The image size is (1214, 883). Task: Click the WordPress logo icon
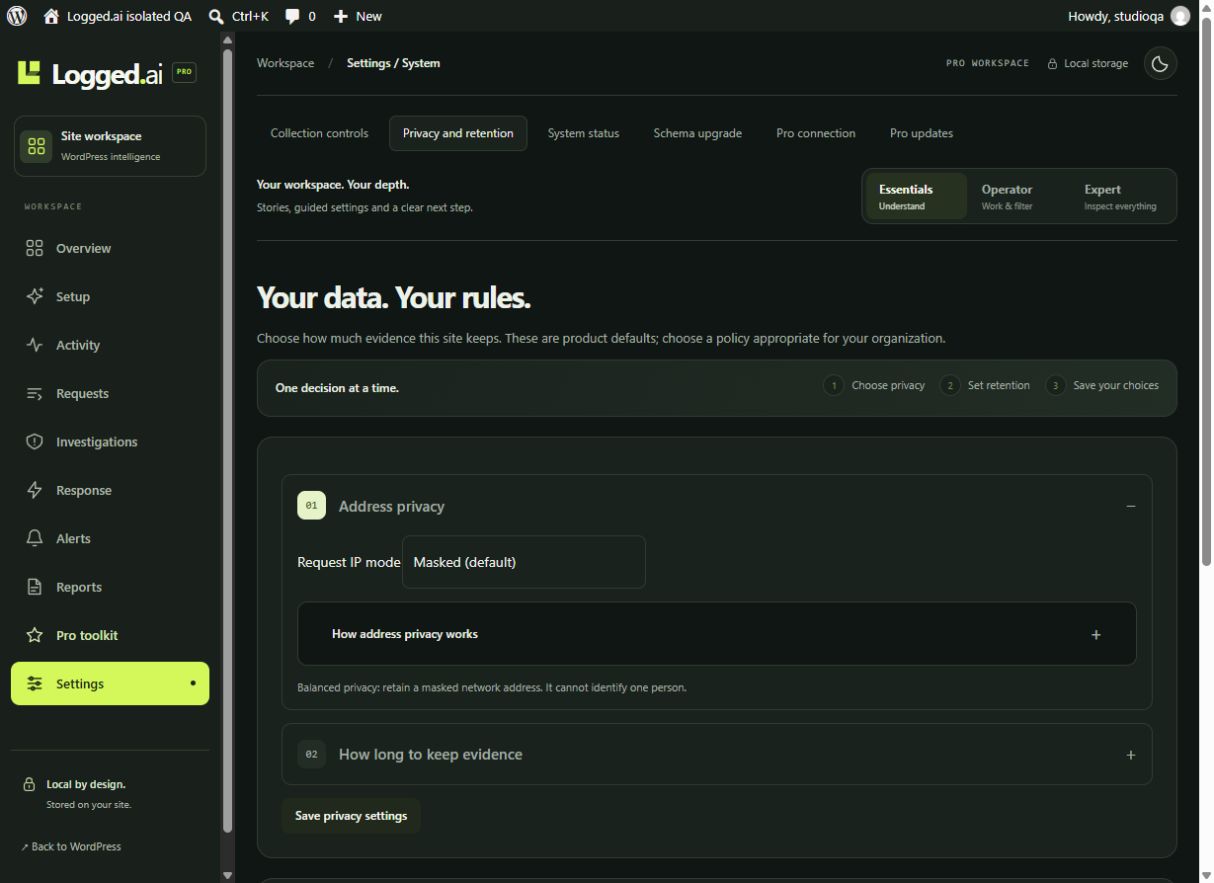16,16
